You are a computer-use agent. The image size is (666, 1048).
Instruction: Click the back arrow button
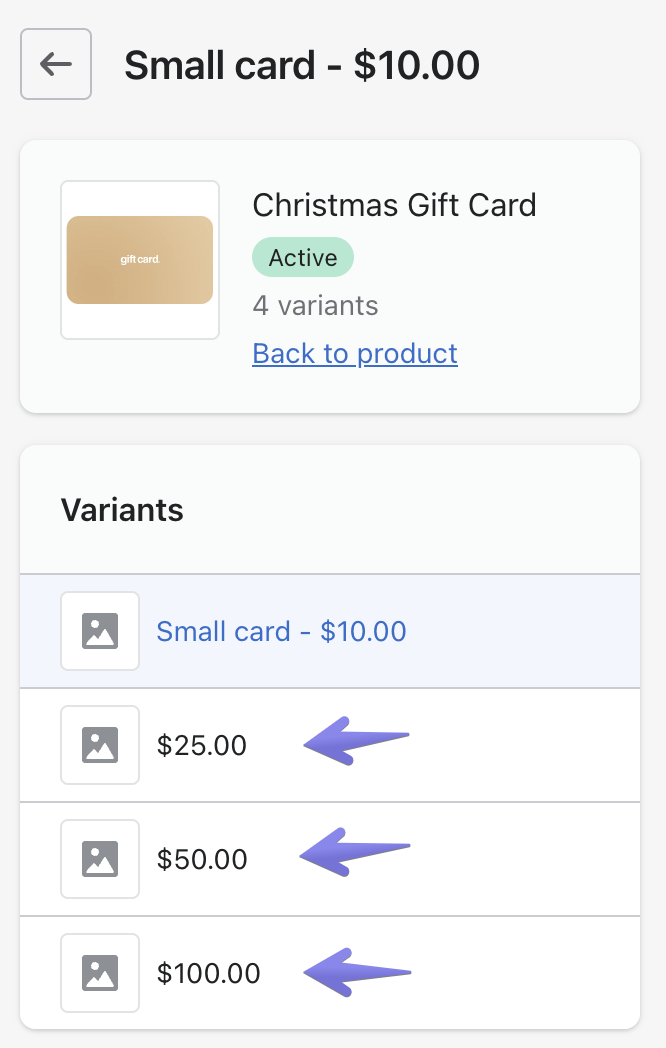[56, 64]
